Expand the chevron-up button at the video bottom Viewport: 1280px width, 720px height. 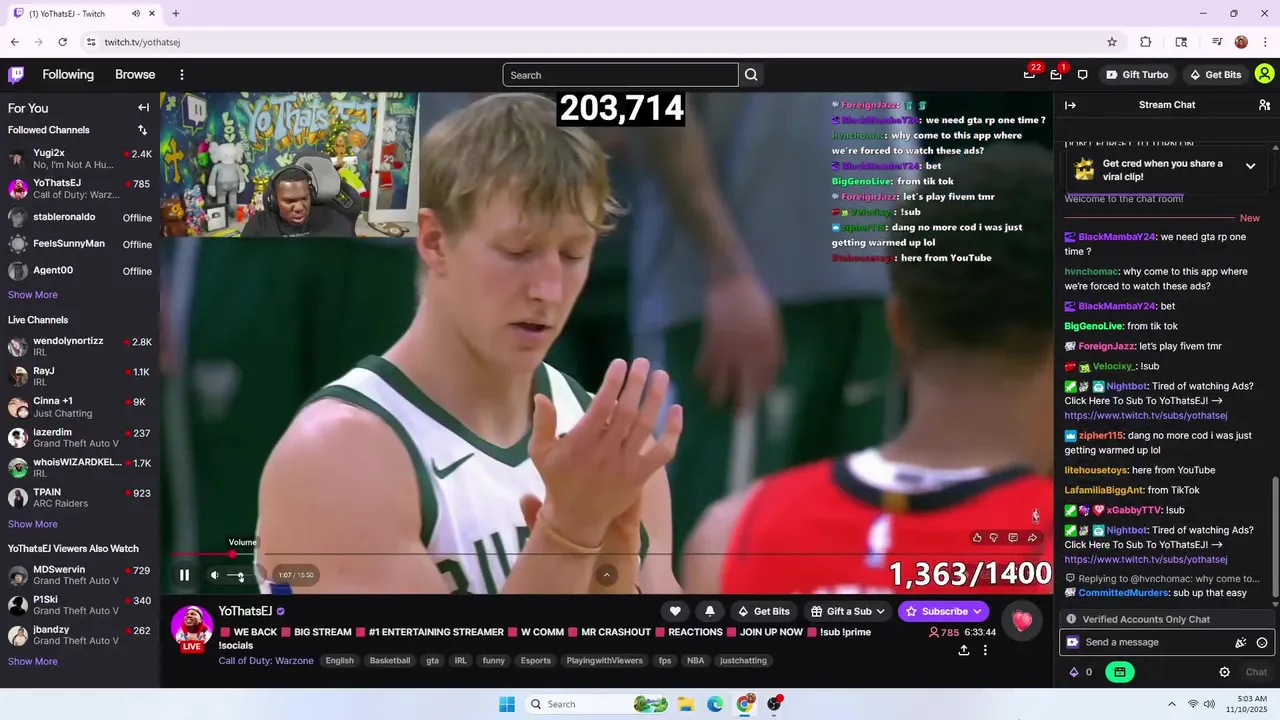tap(606, 574)
